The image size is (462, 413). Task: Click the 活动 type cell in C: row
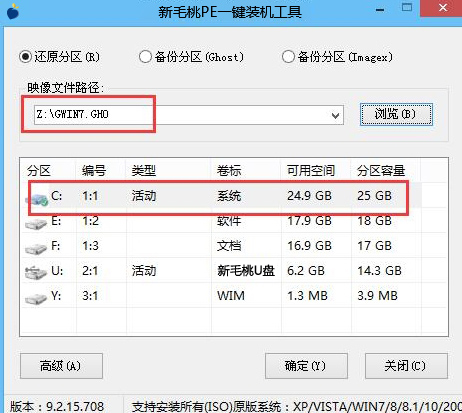[x=144, y=196]
